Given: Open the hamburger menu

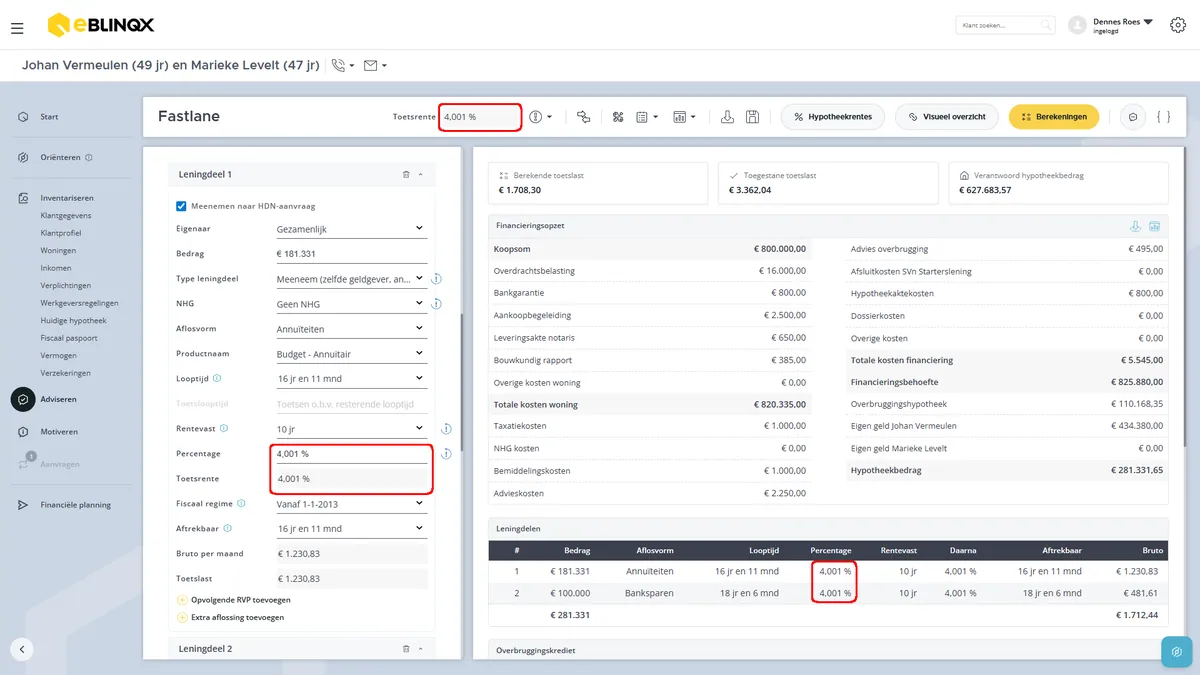Looking at the screenshot, I should [17, 28].
